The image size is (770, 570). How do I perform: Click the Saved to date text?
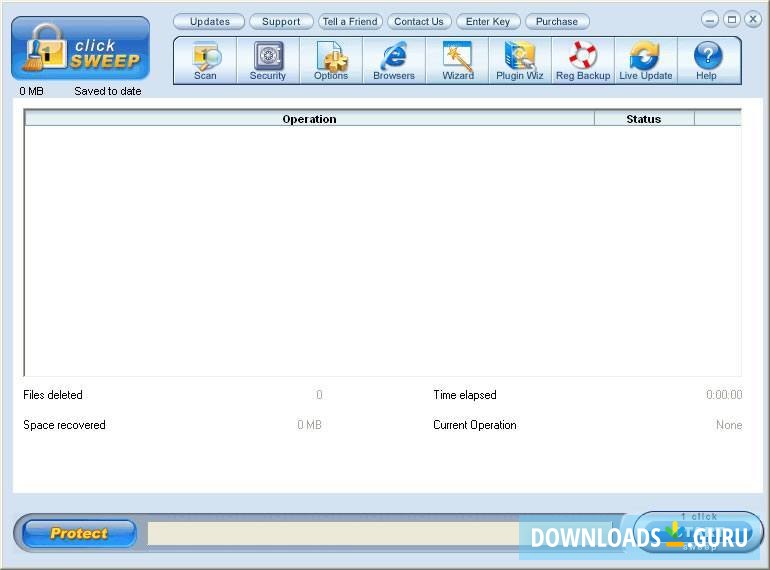pos(108,91)
